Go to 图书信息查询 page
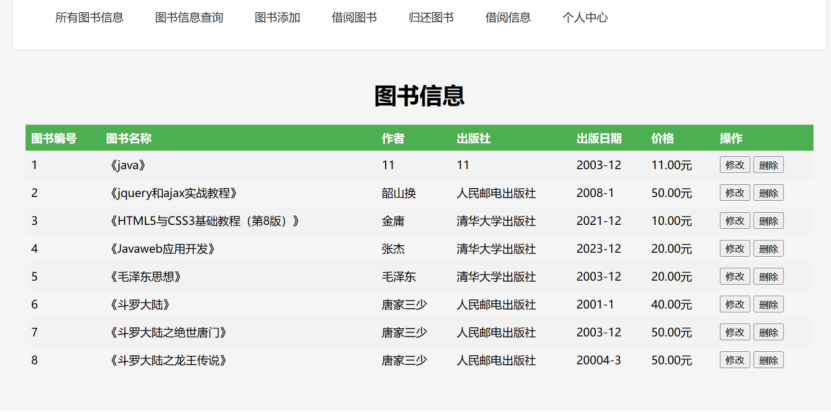Viewport: 831px width, 412px height. pos(189,17)
